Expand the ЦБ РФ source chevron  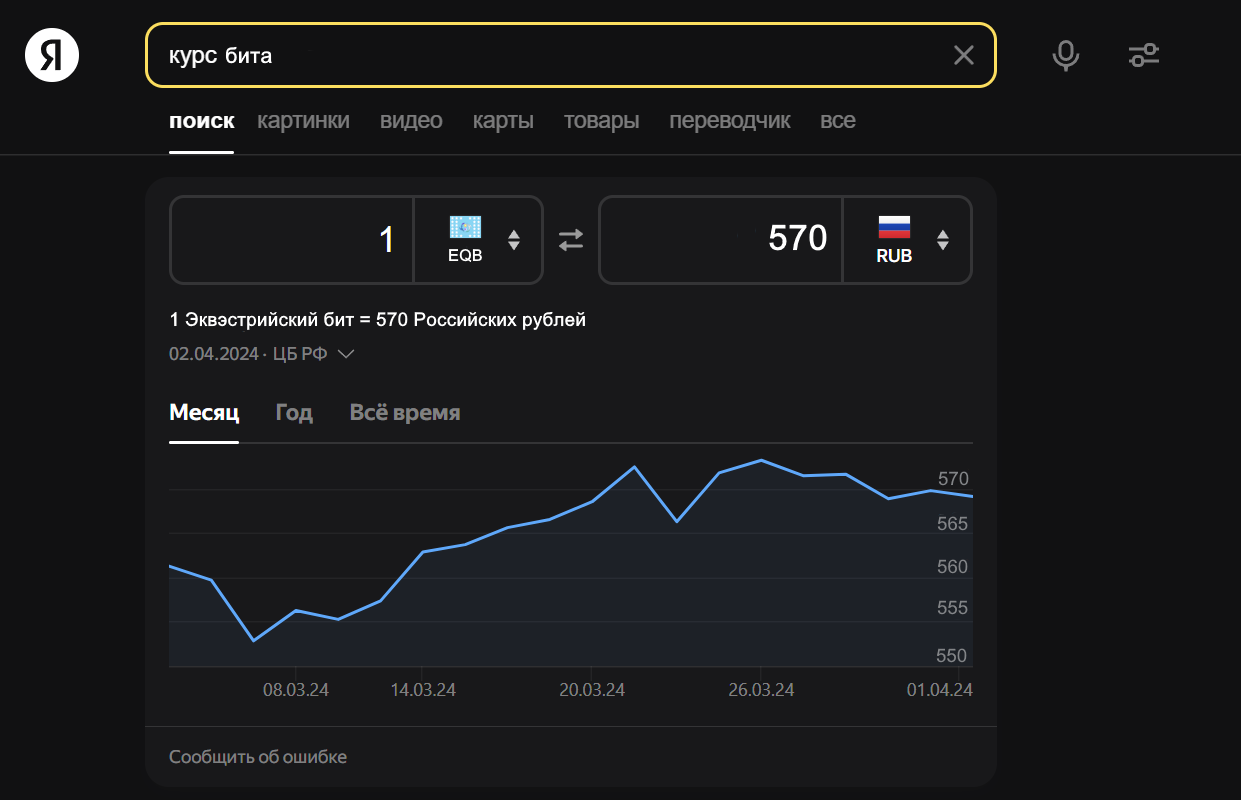[346, 354]
